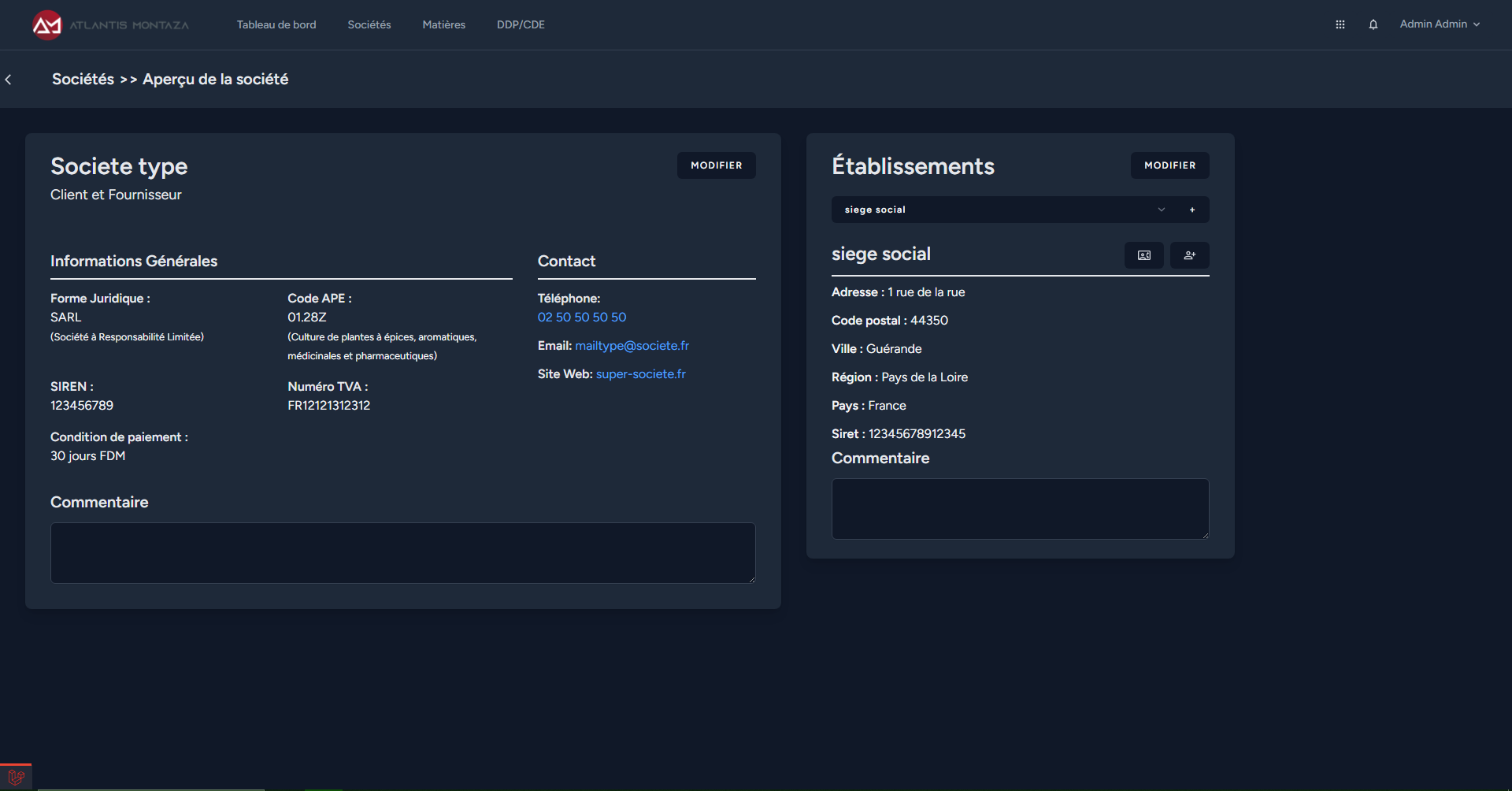Visit the super-societe.fr website link
Viewport: 1512px width, 791px height.
(x=640, y=374)
